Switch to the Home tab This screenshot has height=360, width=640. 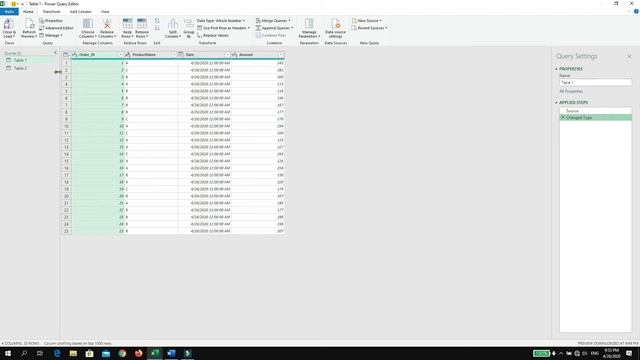click(28, 11)
